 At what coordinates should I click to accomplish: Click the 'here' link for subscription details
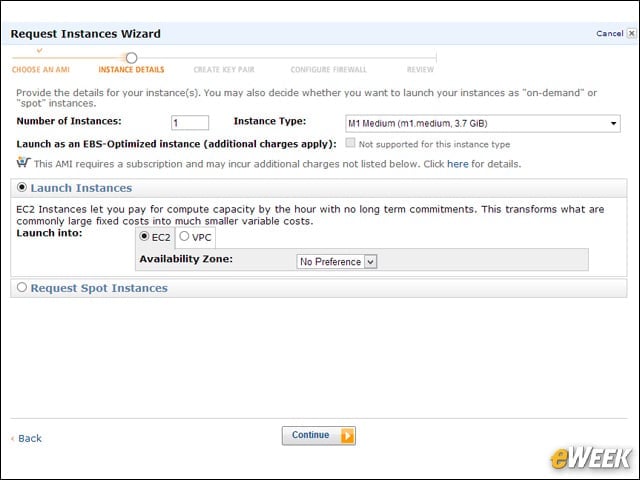pos(458,164)
